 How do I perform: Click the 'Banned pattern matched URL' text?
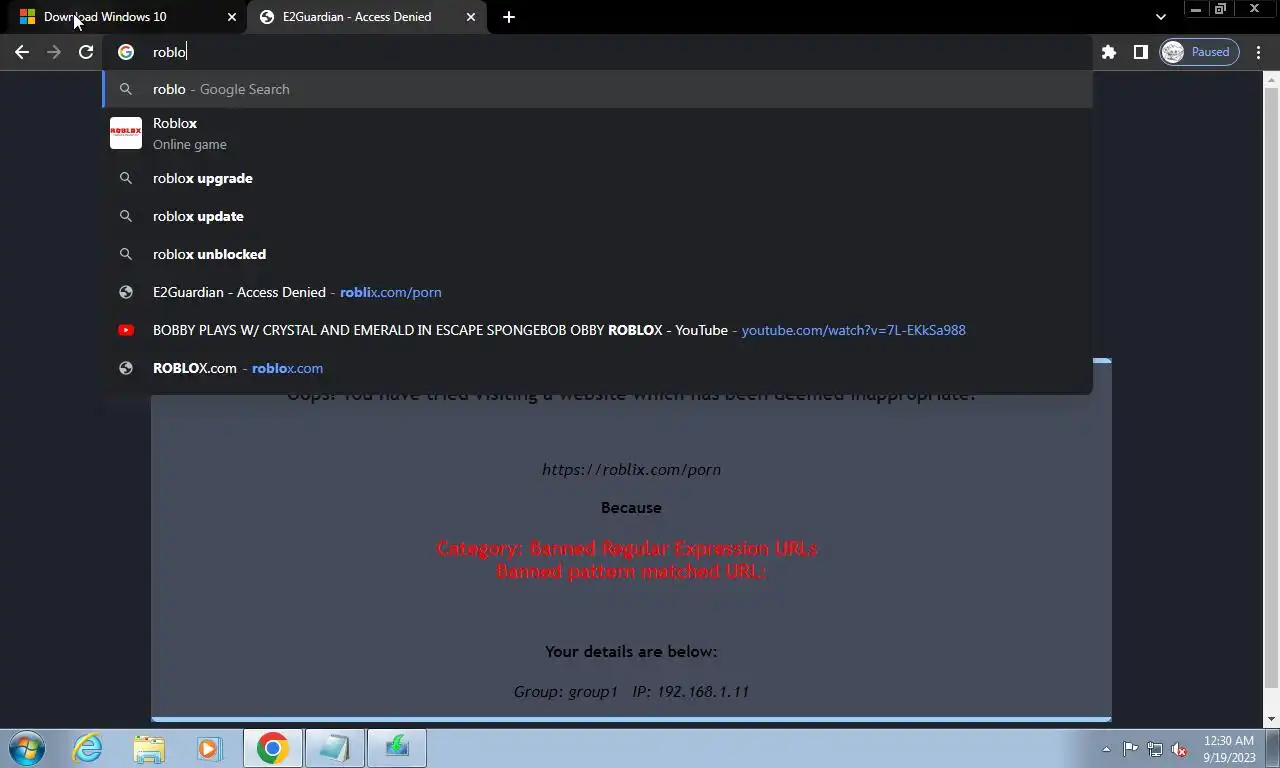click(631, 572)
